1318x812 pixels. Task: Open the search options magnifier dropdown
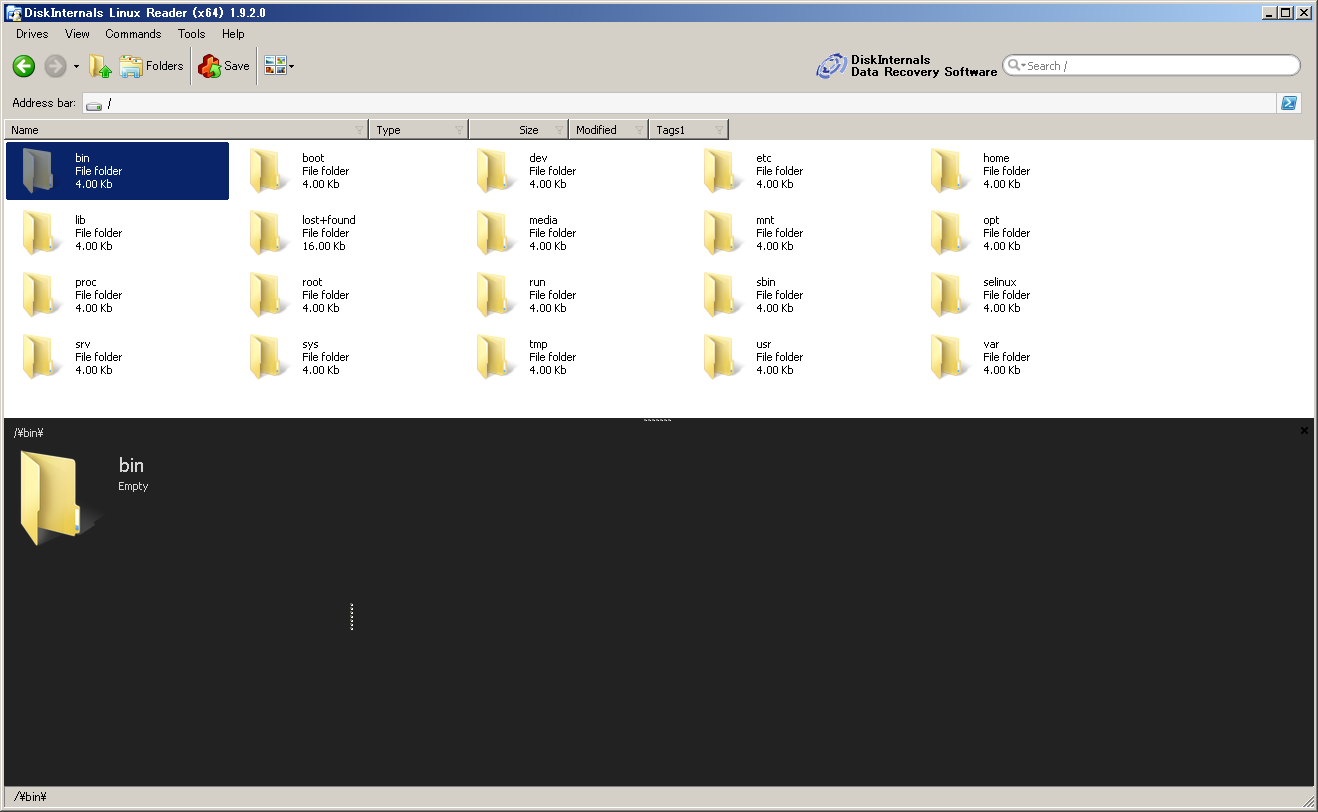pyautogui.click(x=1016, y=66)
